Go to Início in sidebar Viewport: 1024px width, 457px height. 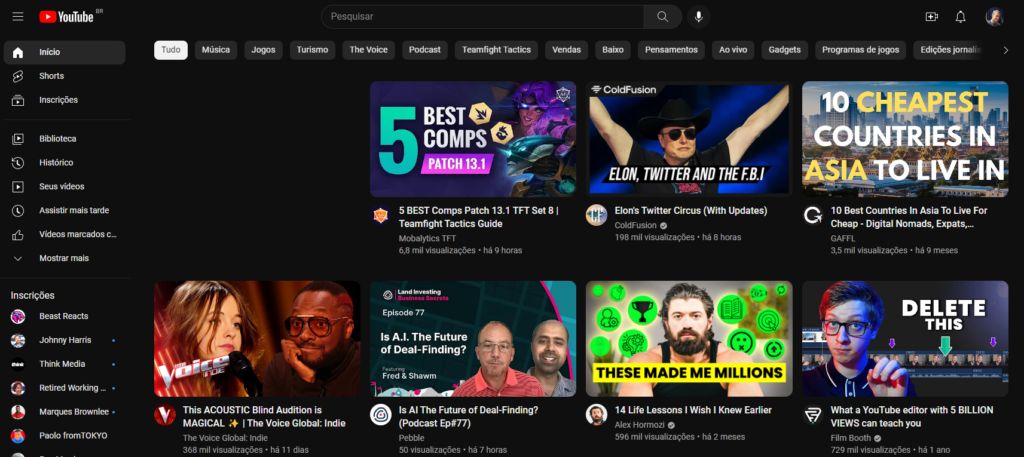[65, 52]
